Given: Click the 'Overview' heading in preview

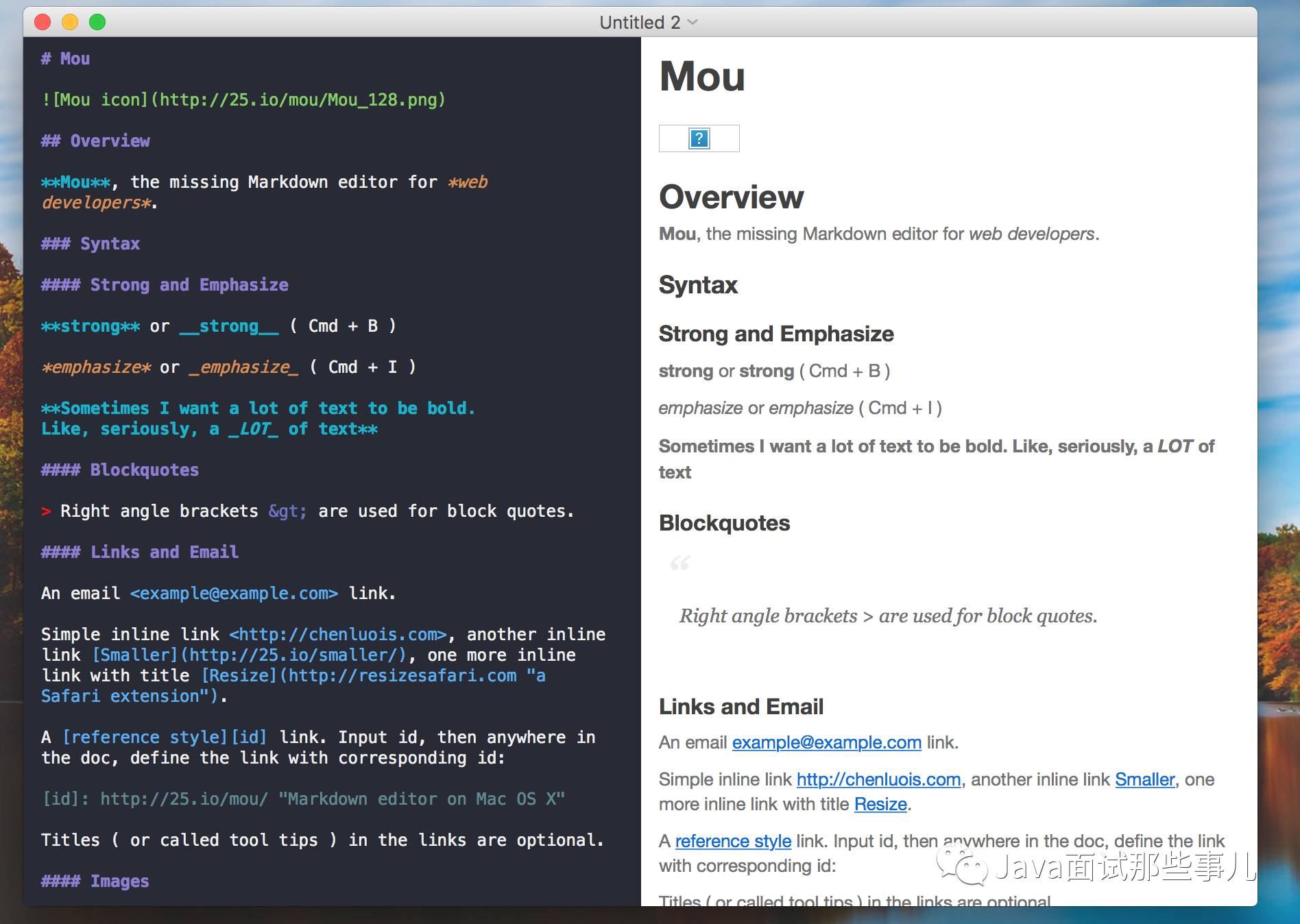Looking at the screenshot, I should (x=731, y=197).
